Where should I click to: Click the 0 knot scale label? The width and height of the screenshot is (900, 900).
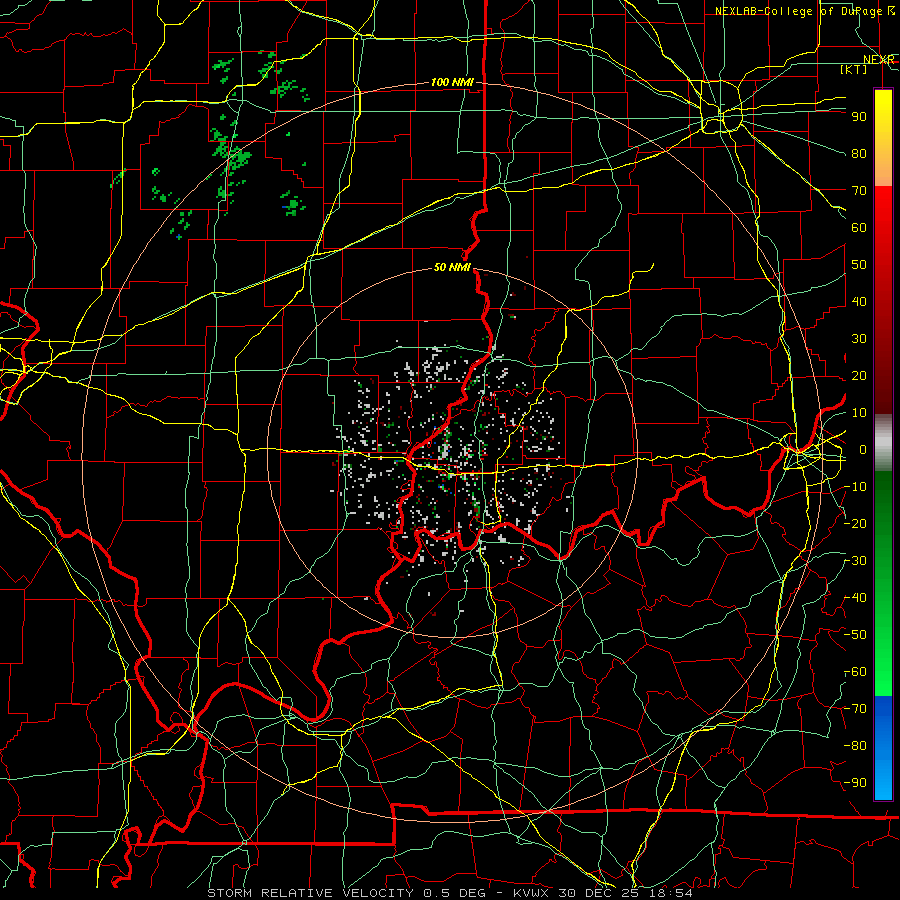(863, 449)
